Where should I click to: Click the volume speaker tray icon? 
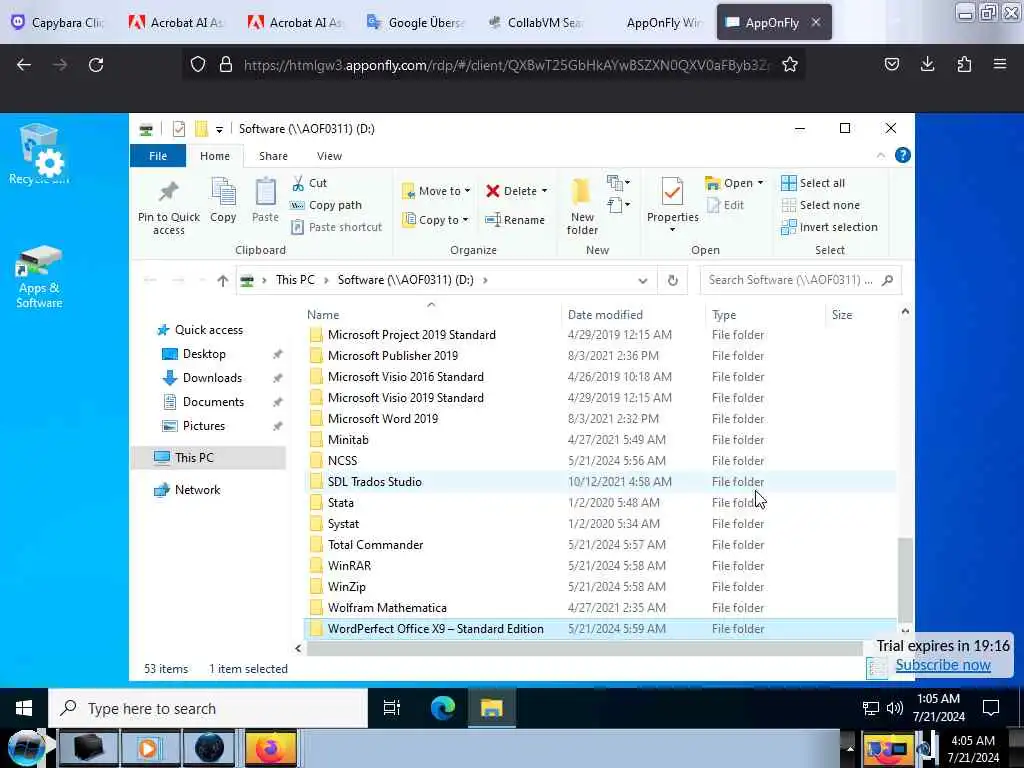coord(895,708)
